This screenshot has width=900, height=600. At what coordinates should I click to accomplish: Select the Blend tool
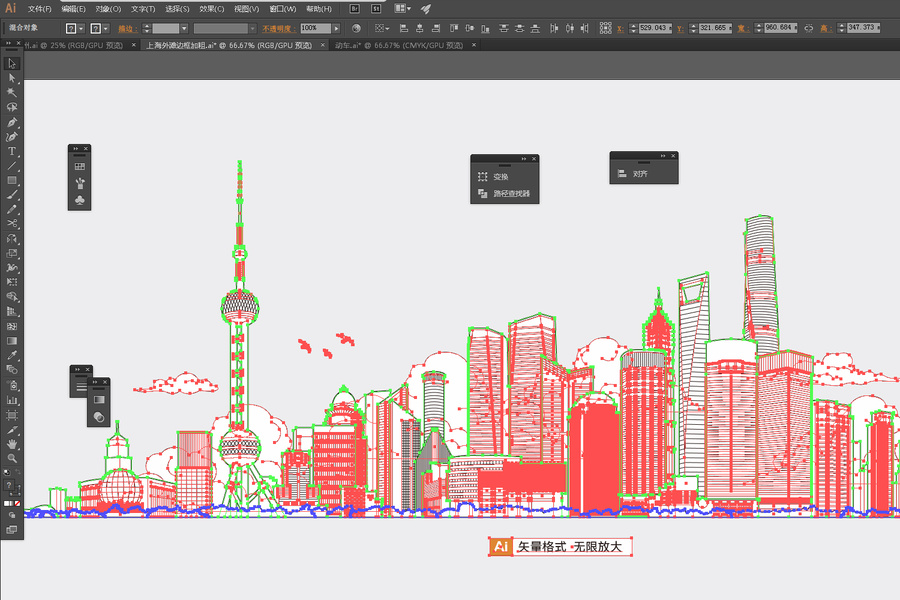click(11, 370)
